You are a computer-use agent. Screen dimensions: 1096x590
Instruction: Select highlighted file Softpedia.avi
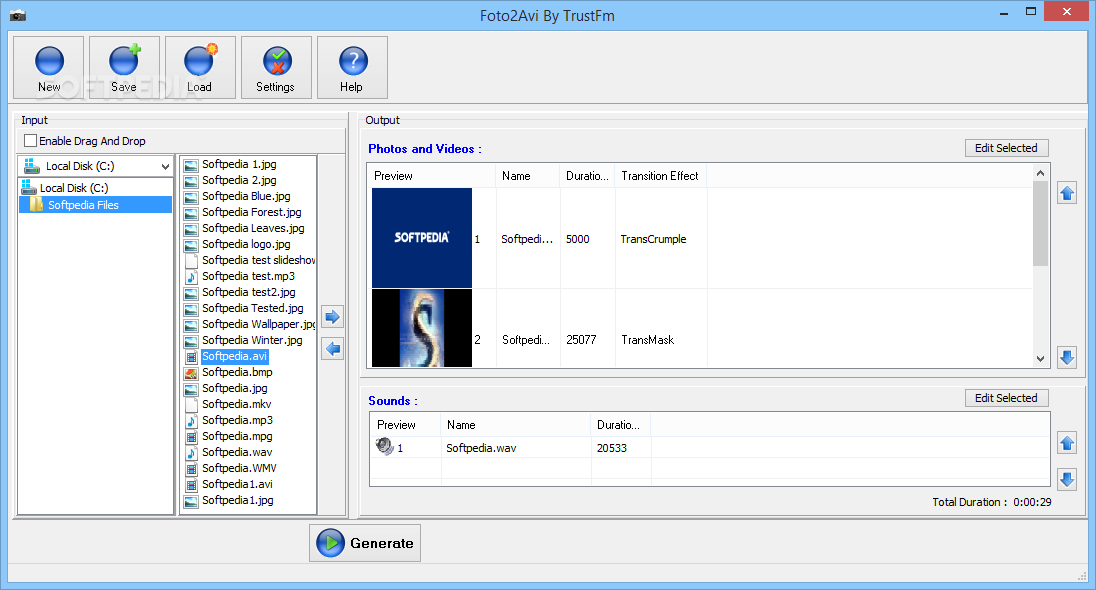click(234, 357)
